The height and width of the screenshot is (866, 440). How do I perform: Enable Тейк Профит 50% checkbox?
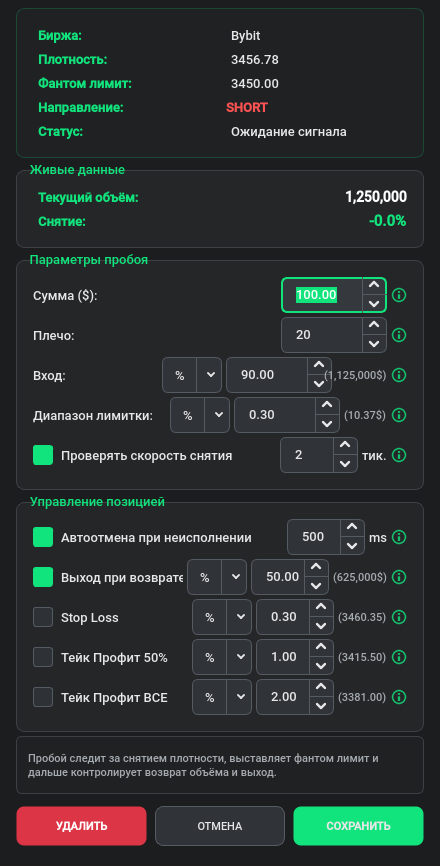(43, 657)
